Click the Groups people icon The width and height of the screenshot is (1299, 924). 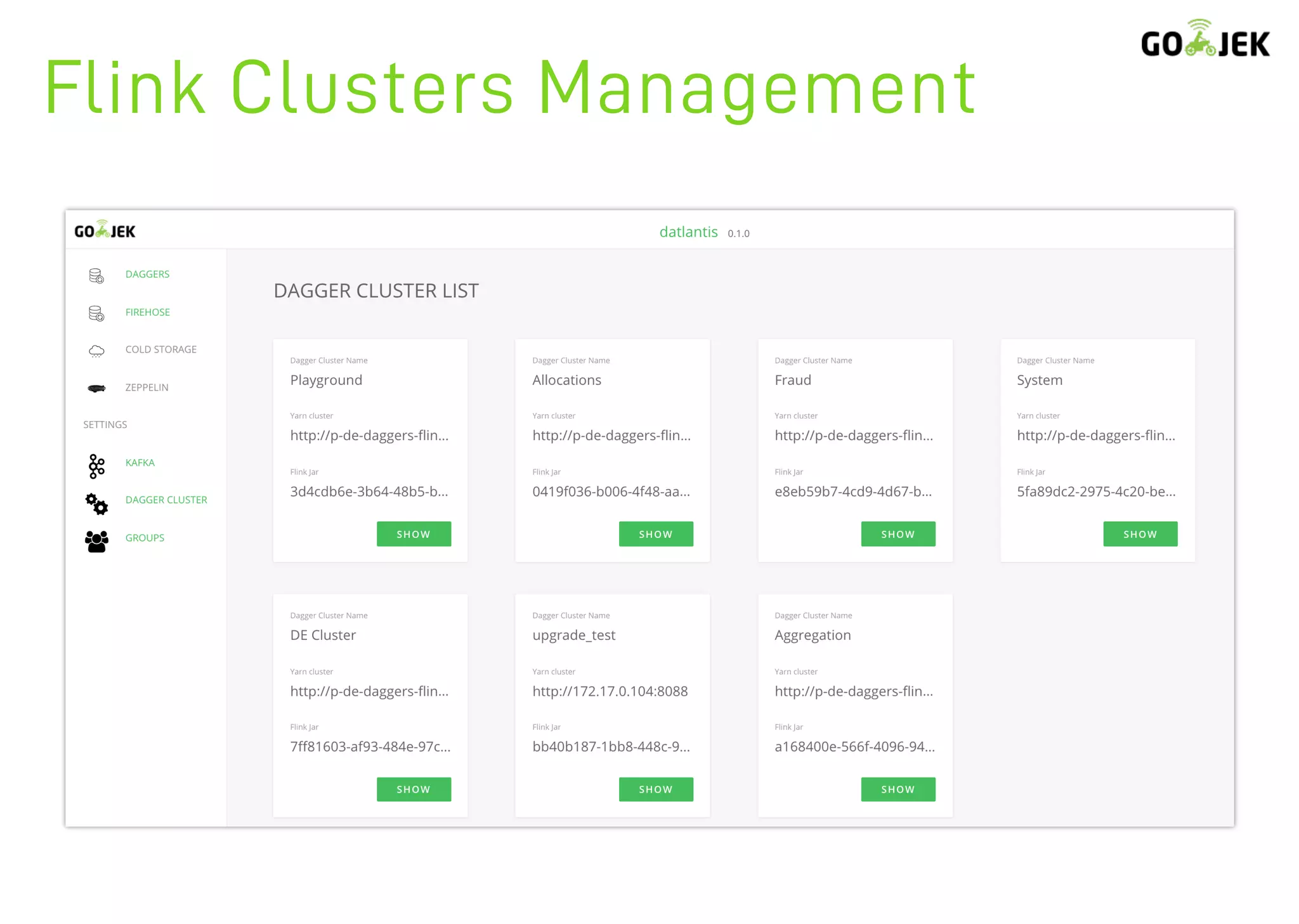tap(96, 542)
